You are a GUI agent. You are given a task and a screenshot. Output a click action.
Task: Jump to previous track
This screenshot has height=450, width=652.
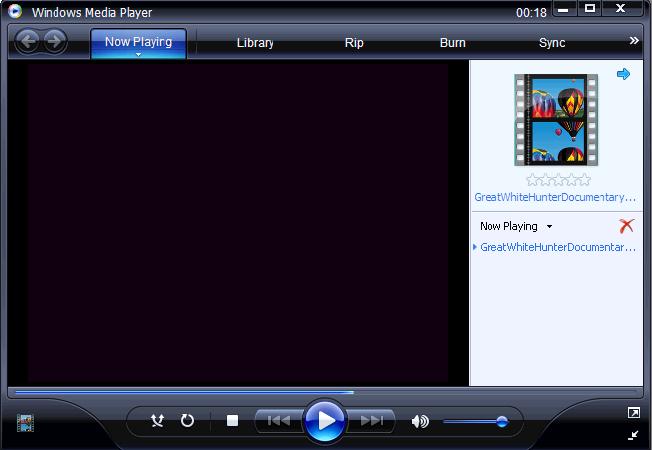click(279, 421)
